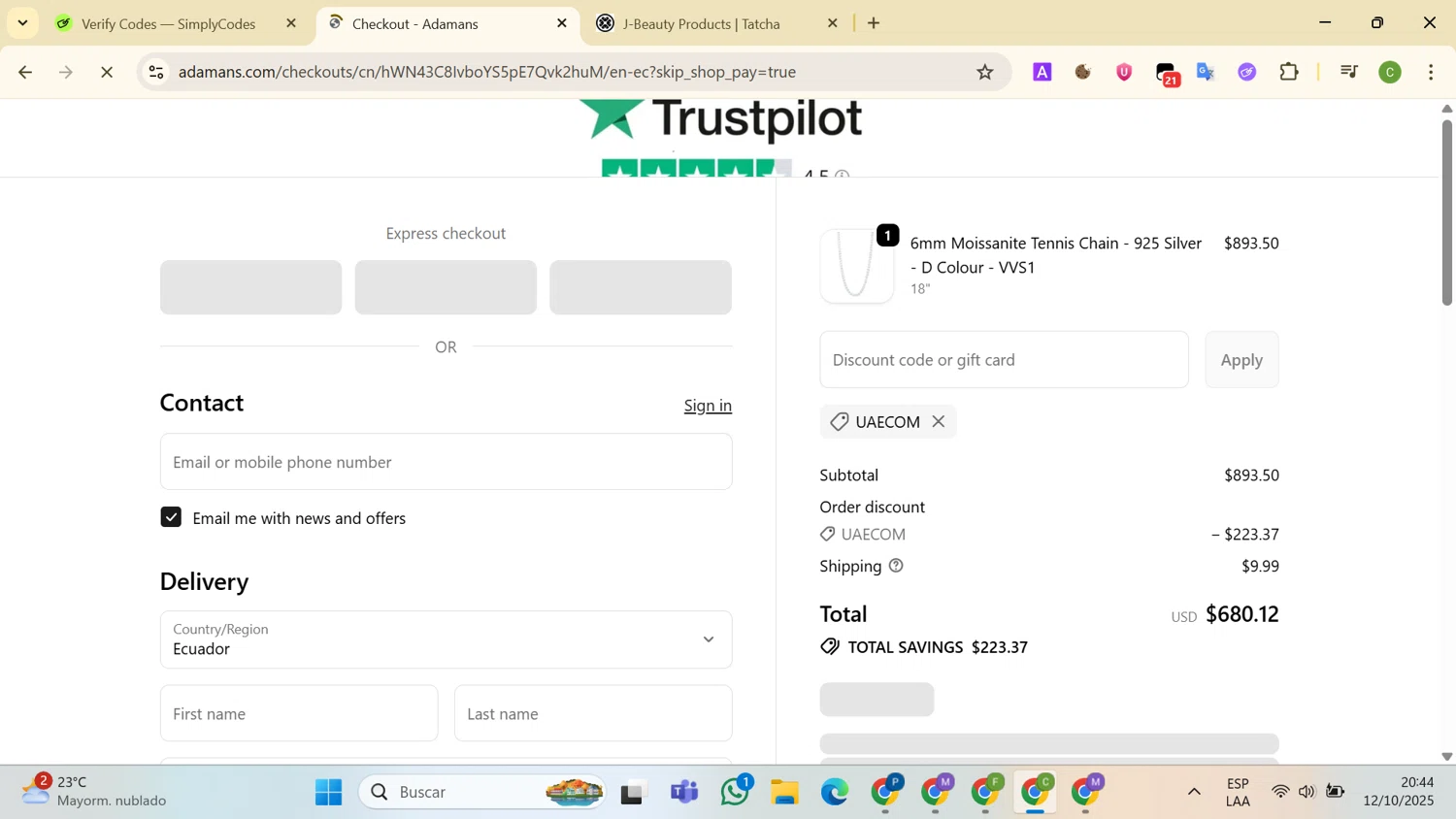Screen dimensions: 1456x819
Task: Open the Google Translate extension
Action: [x=1207, y=72]
